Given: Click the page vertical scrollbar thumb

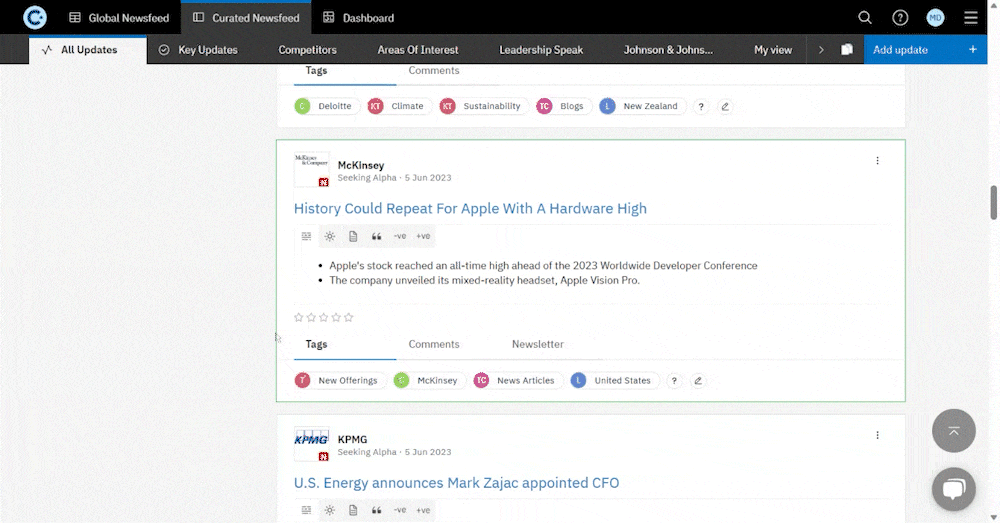Looking at the screenshot, I should [994, 202].
